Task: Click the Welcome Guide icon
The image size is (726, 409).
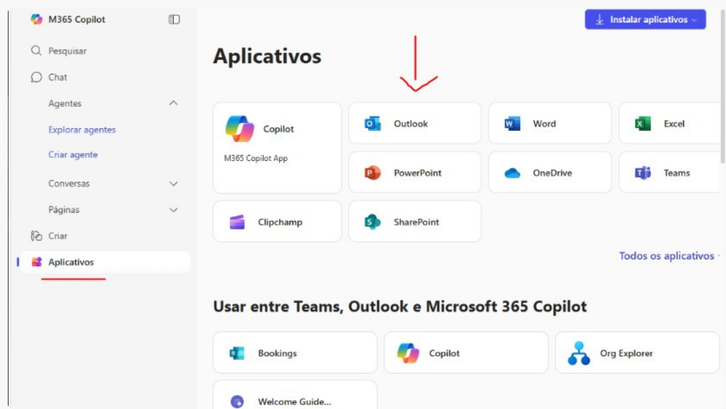Action: point(237,401)
